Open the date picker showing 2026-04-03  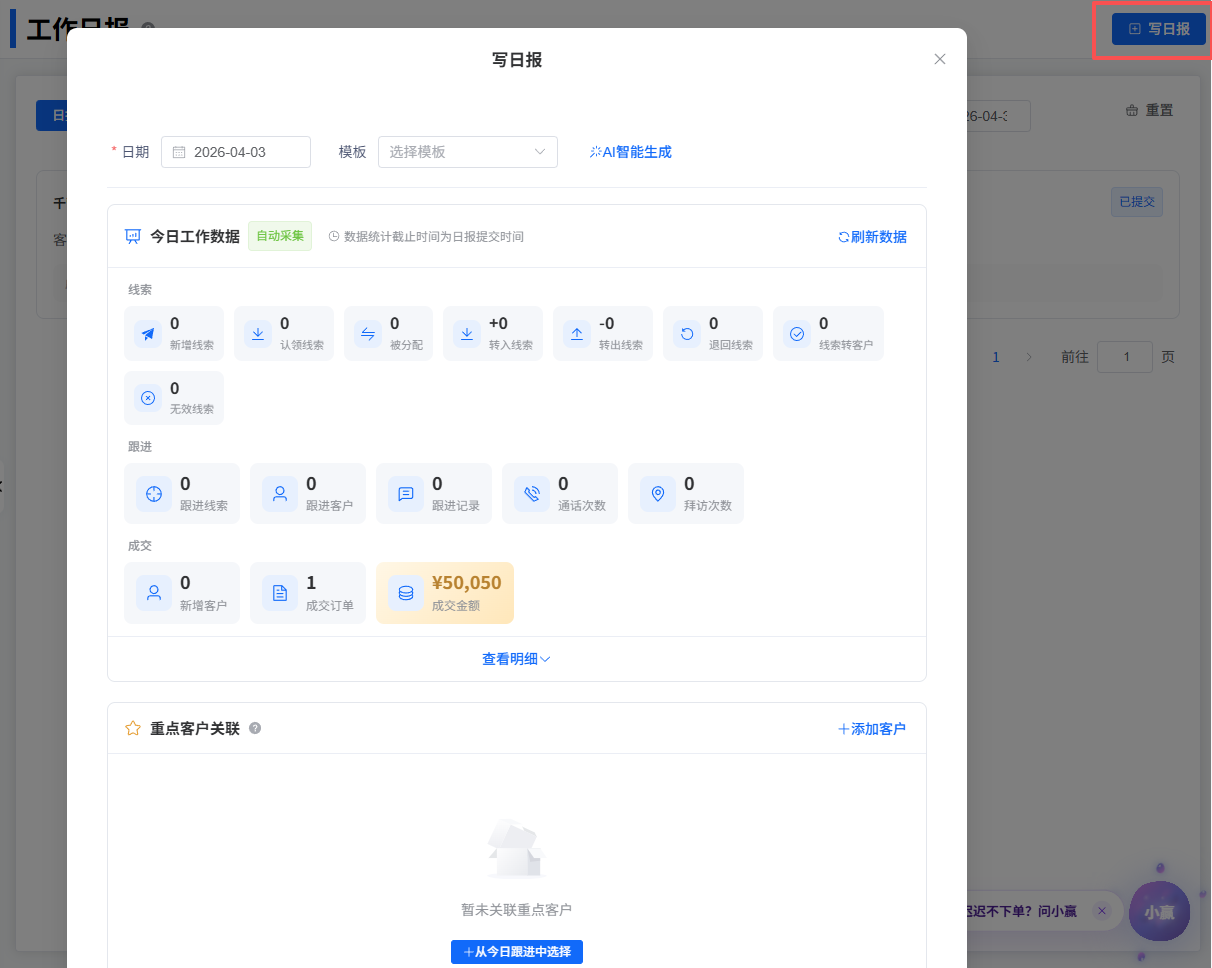pos(236,152)
